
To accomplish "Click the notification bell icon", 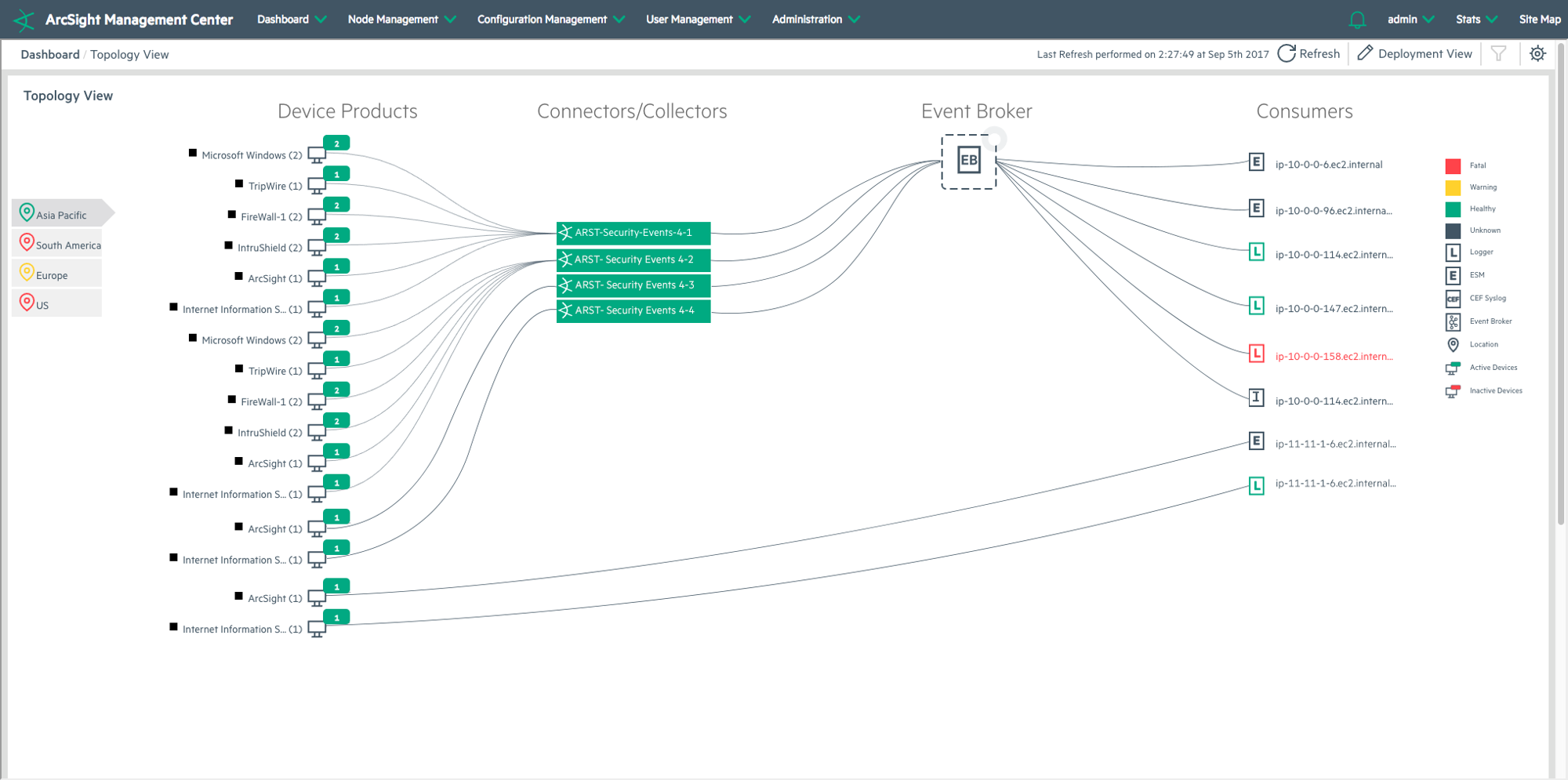I will pos(1357,20).
